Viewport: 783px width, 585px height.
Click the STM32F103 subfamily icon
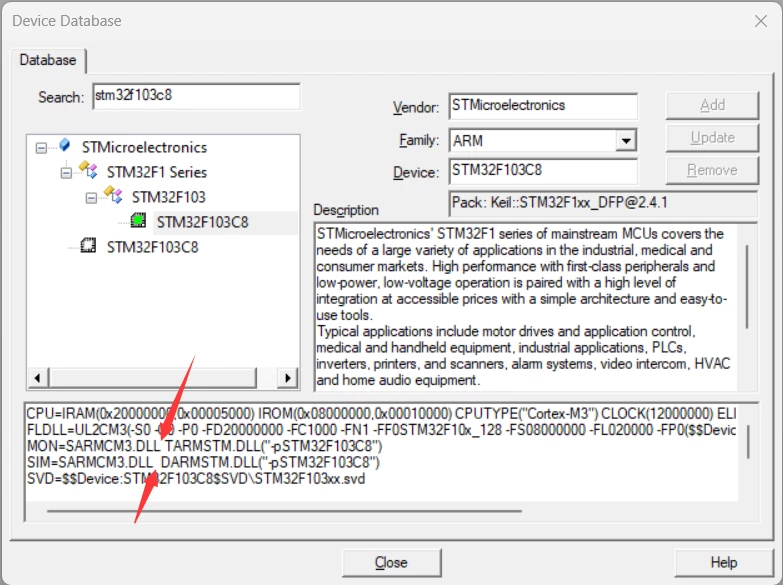[113, 195]
